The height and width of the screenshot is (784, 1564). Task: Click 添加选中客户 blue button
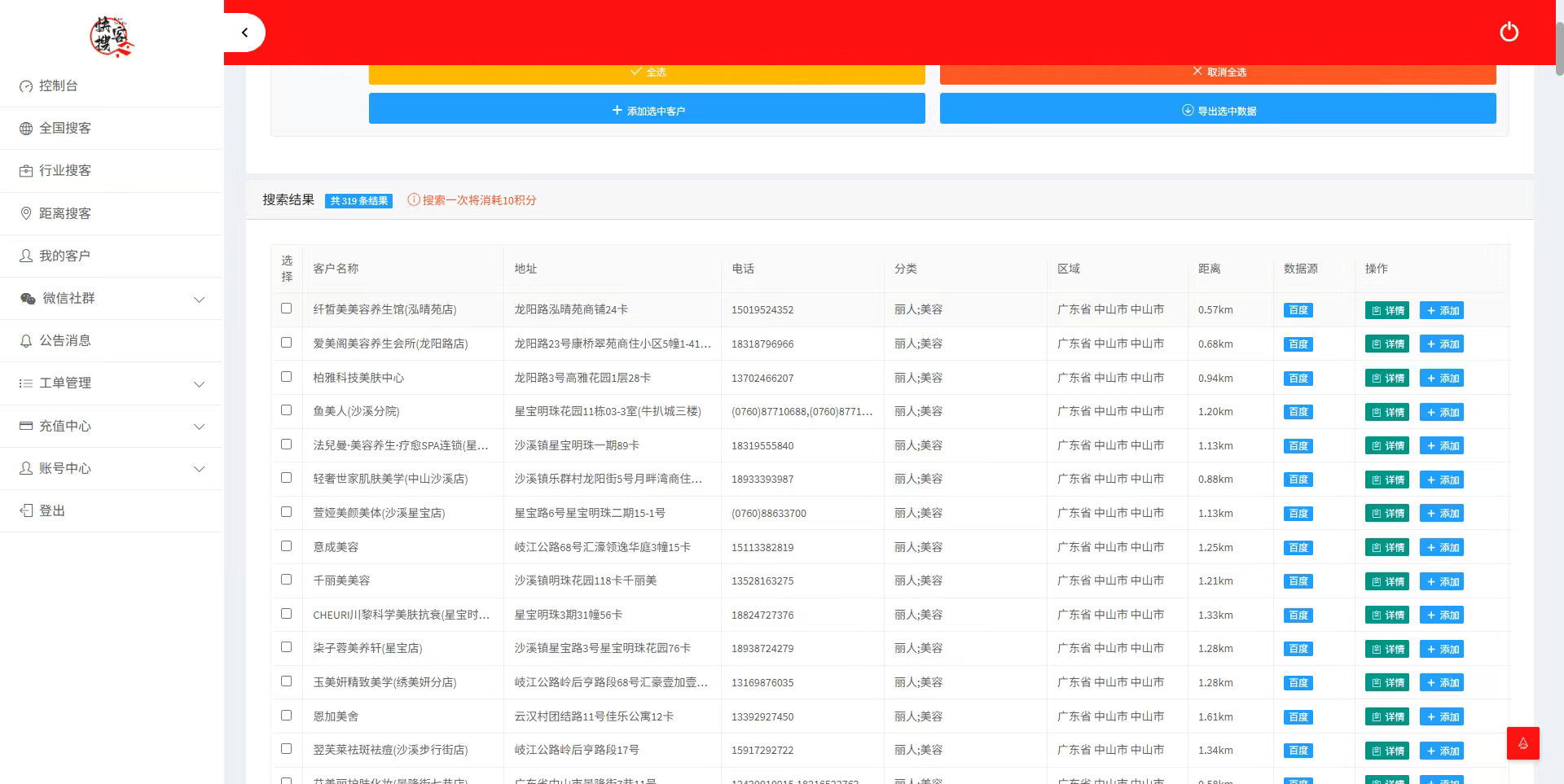click(x=647, y=109)
